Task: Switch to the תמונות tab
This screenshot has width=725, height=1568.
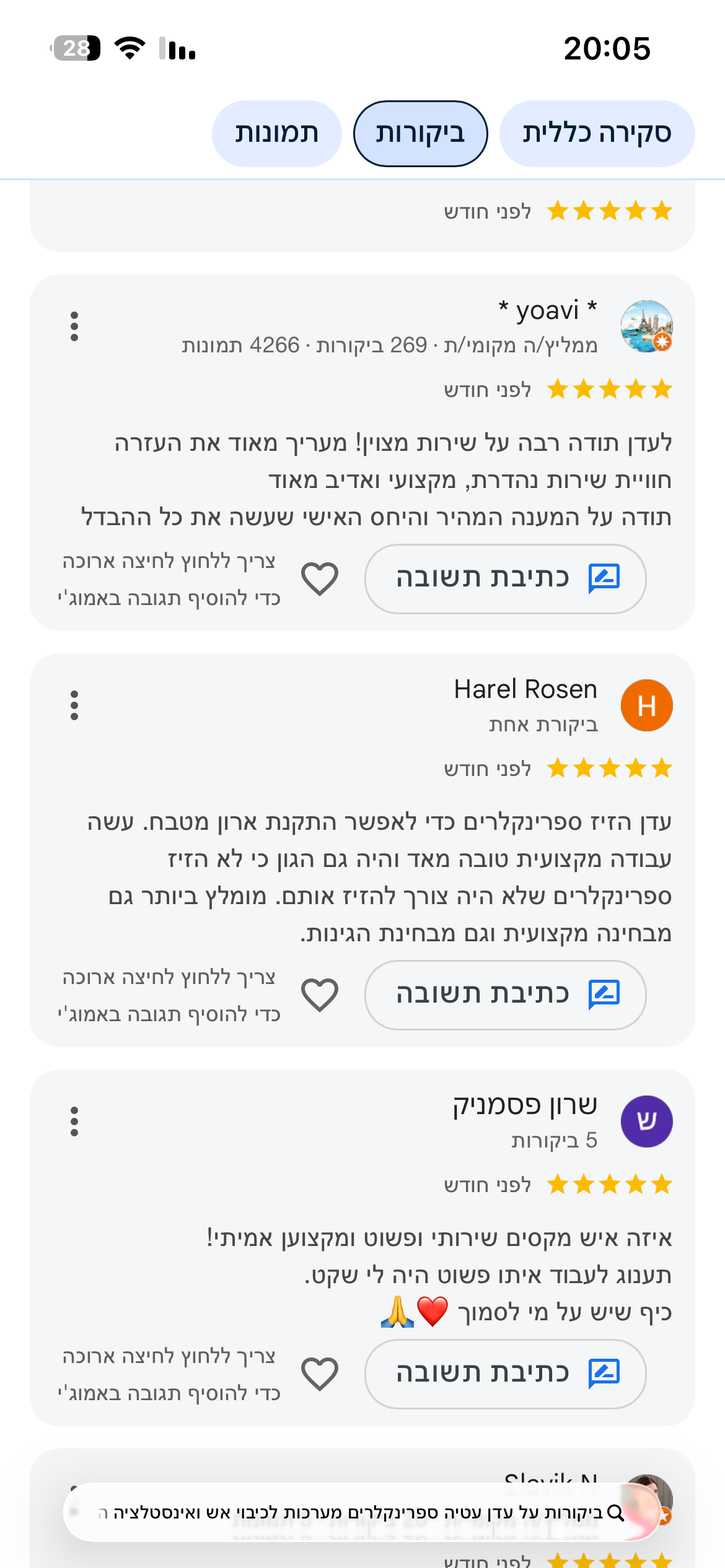Action: 276,134
